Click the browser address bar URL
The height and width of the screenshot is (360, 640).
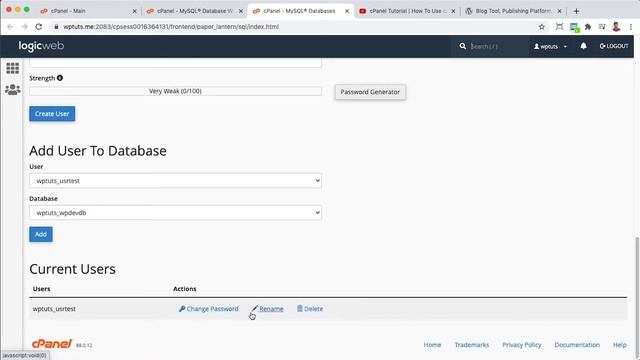coord(171,27)
